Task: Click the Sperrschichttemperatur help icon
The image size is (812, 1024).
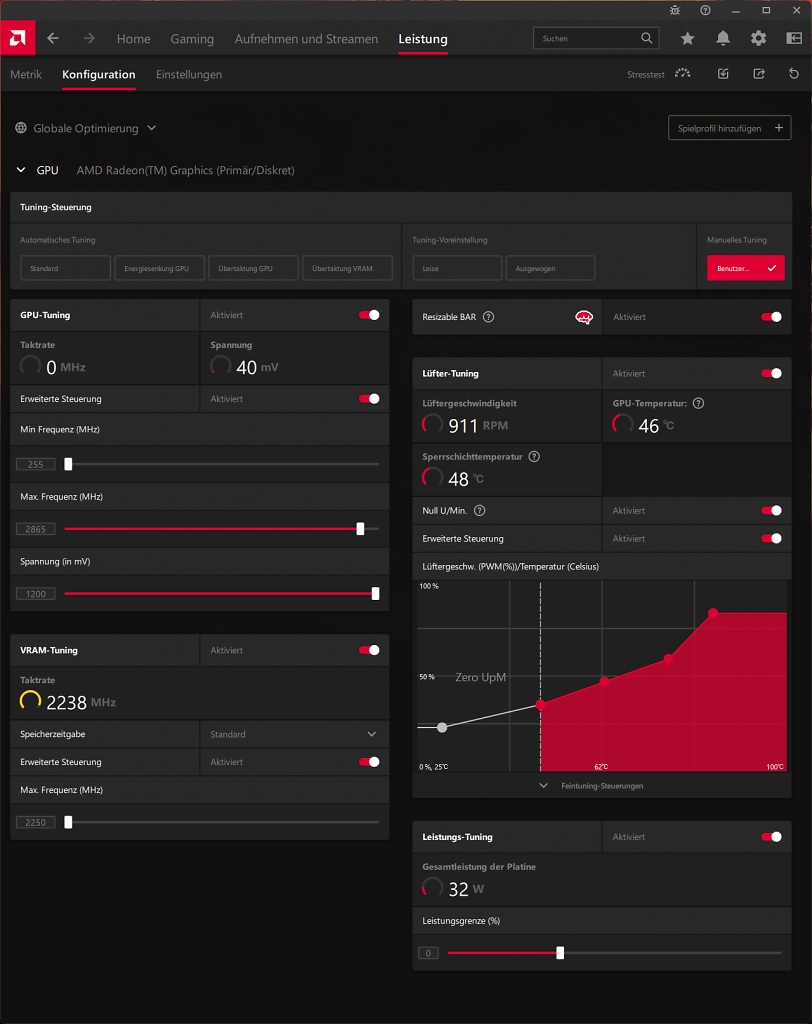Action: tap(534, 456)
